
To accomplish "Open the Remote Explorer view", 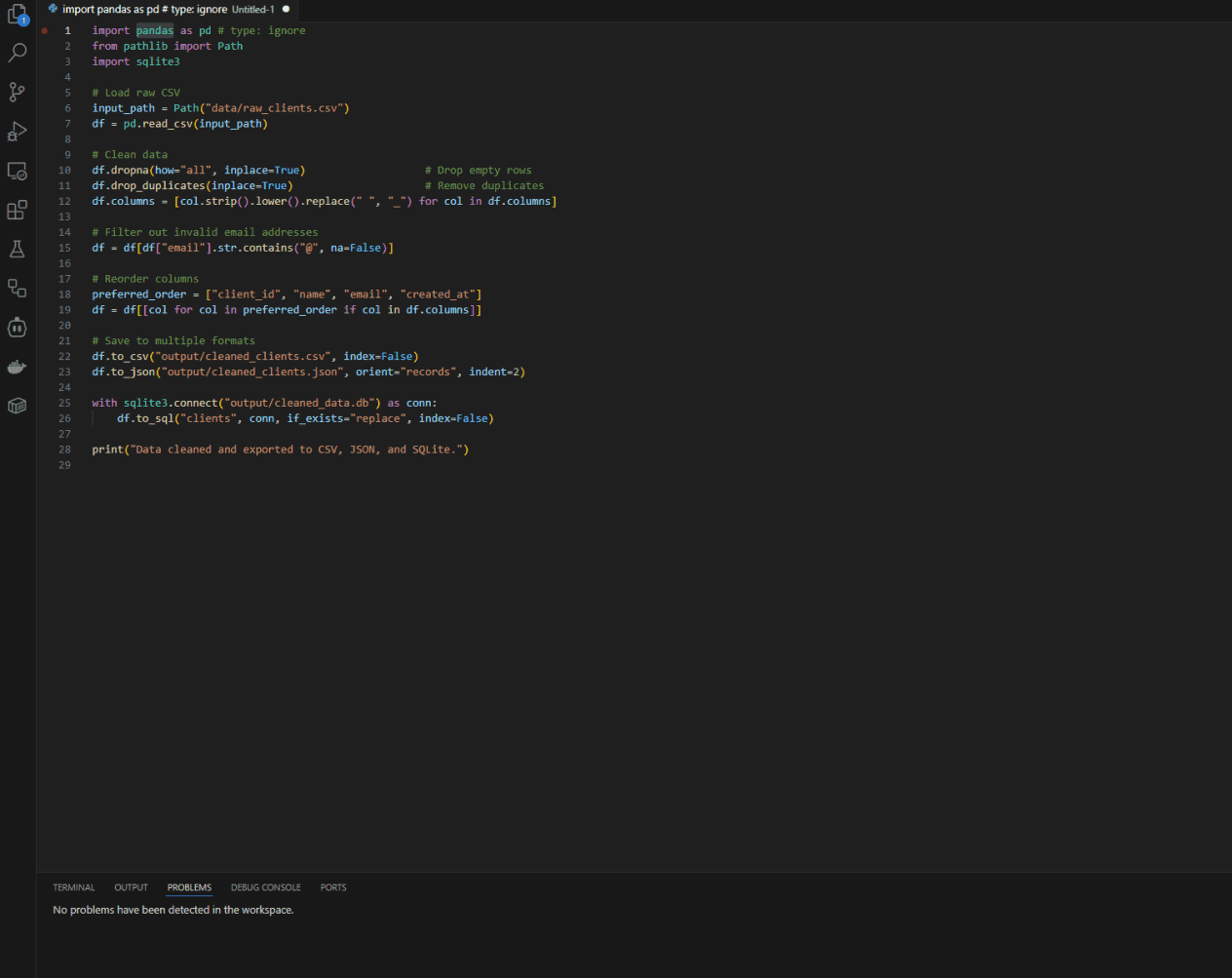I will (x=18, y=171).
